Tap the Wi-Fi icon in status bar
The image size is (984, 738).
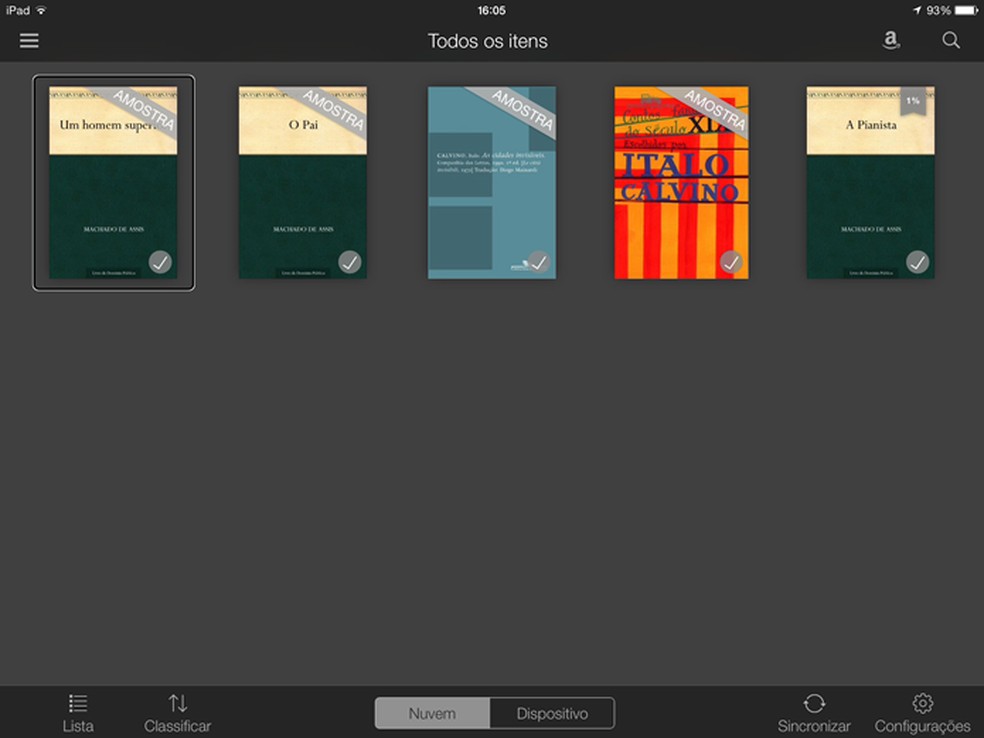pos(41,10)
